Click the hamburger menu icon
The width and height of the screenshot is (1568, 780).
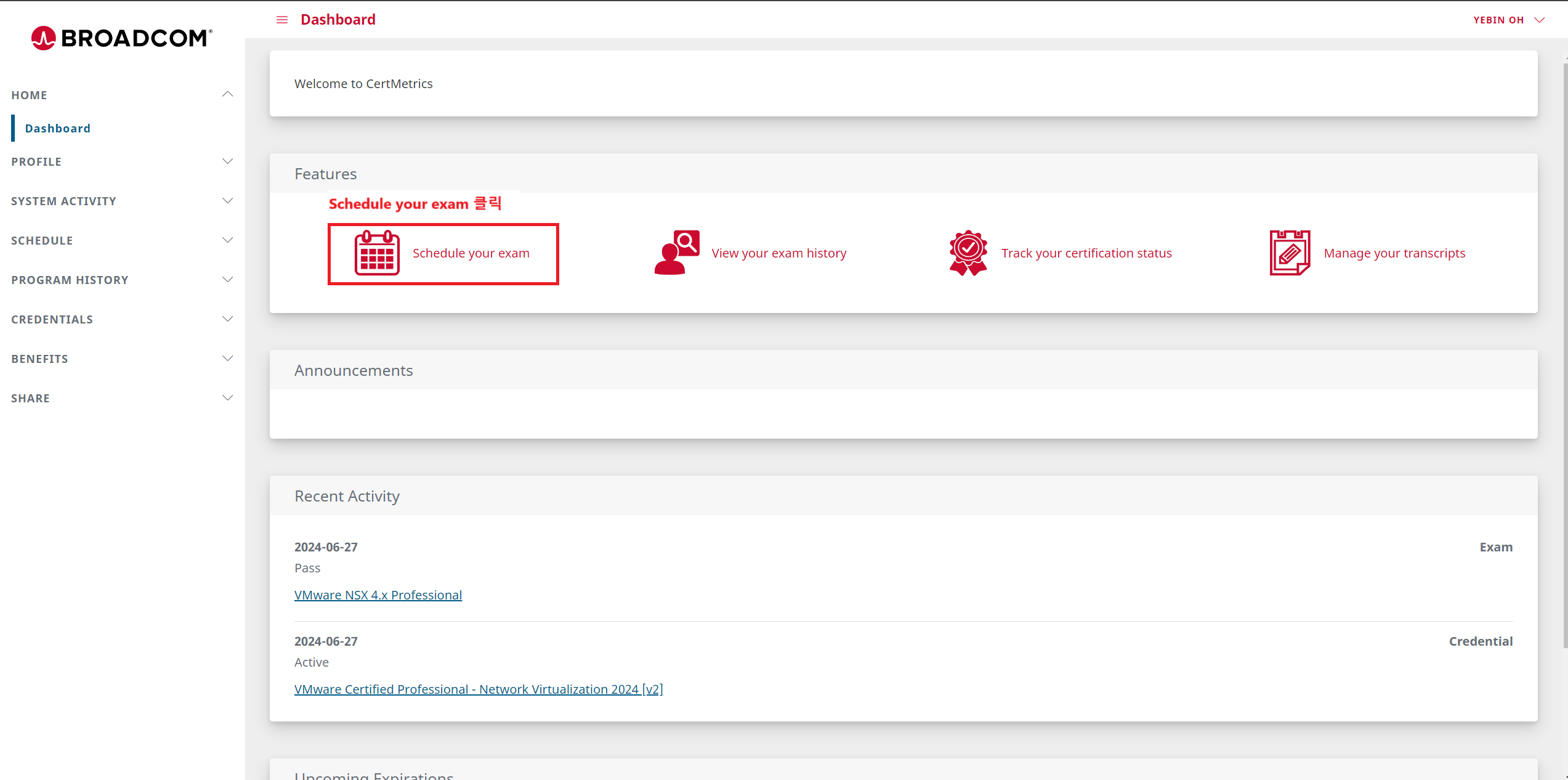[282, 20]
